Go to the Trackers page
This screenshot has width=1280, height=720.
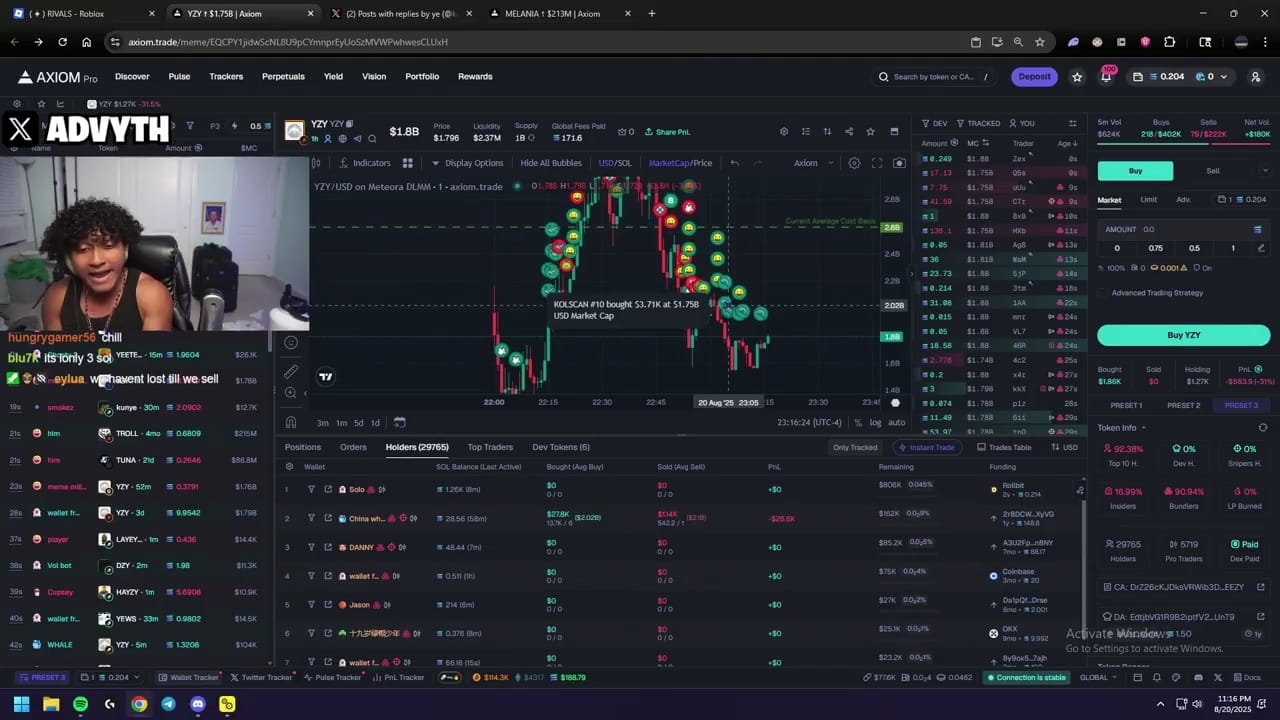pyautogui.click(x=226, y=77)
